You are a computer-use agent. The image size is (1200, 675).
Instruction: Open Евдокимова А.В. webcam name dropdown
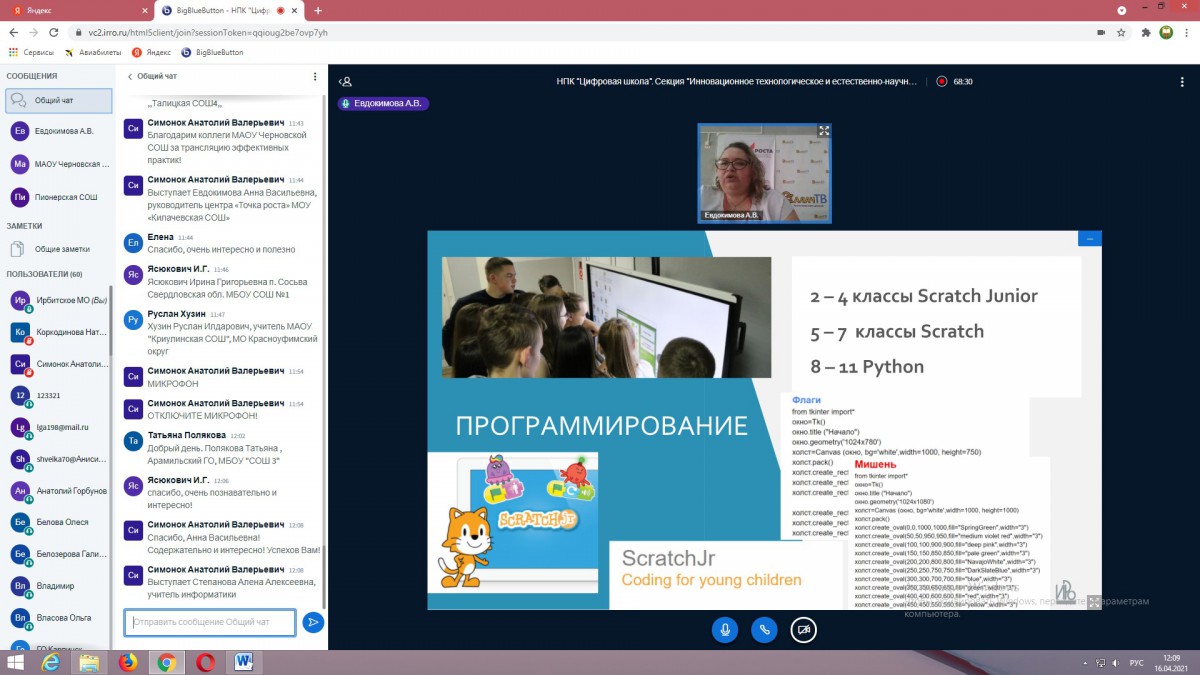coord(731,215)
